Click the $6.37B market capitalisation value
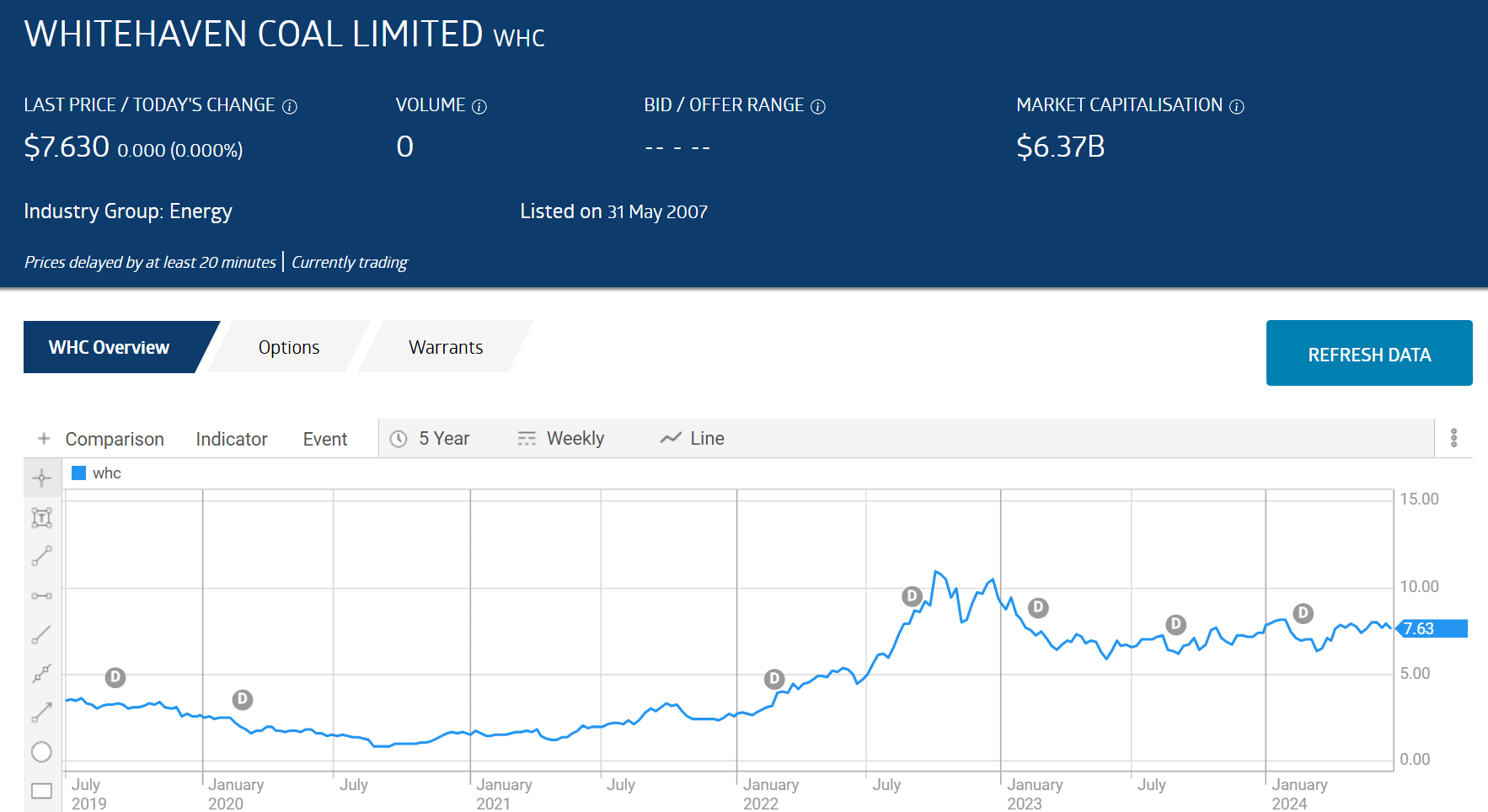 (1060, 147)
